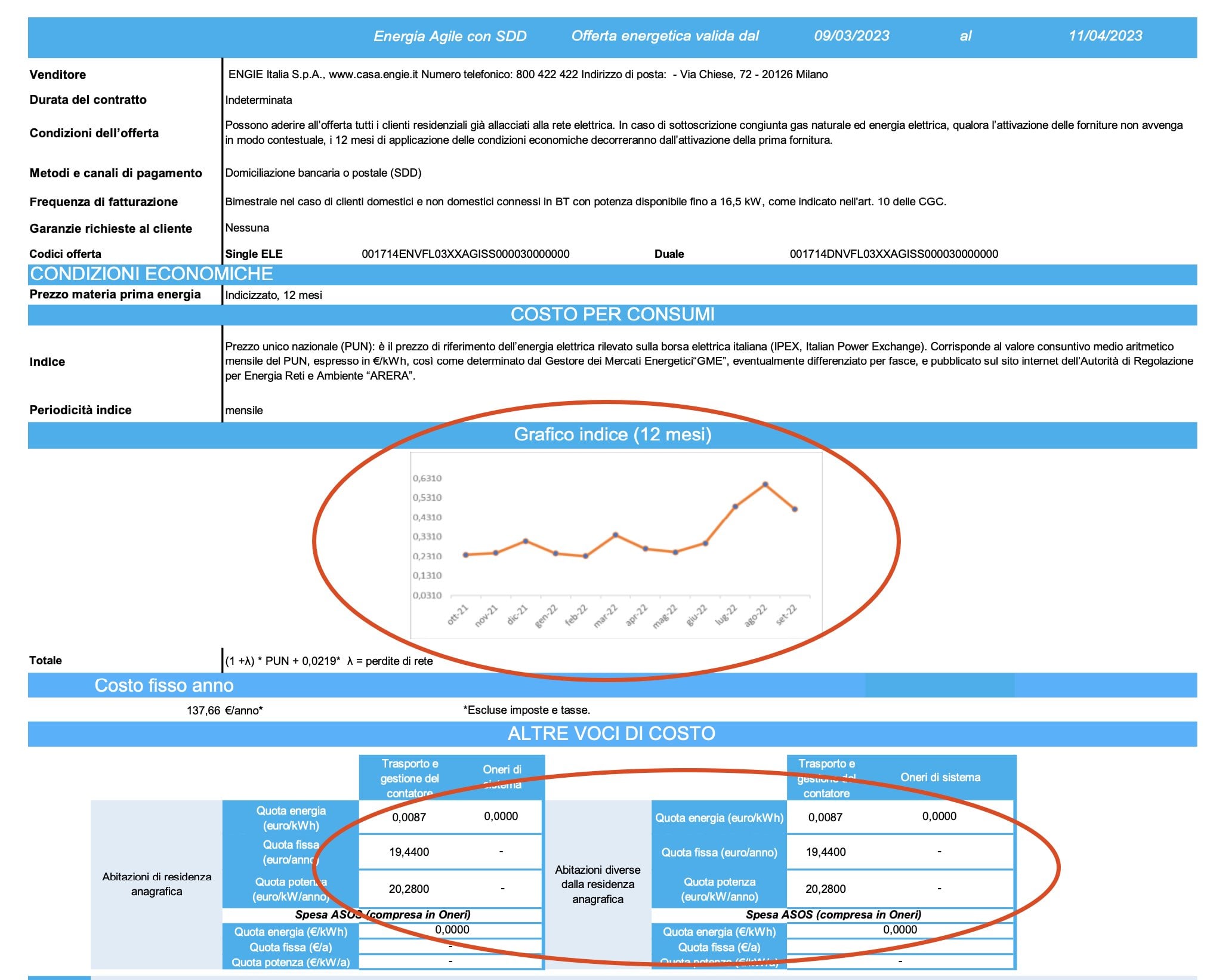Screen dimensions: 1210x980
Task: Click the 'Grafico indice (12 mesi)' heading
Action: (x=613, y=434)
